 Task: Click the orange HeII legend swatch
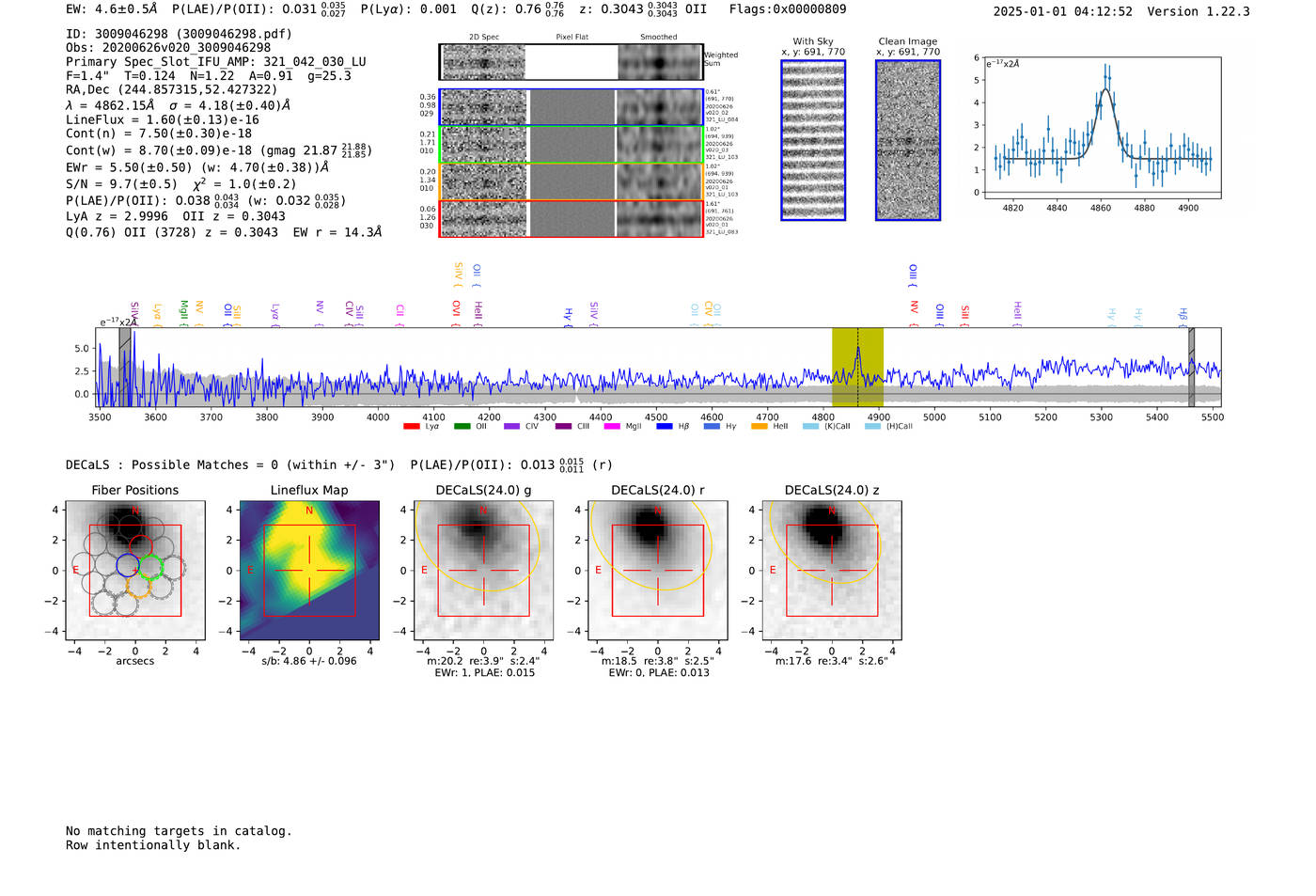pos(760,426)
